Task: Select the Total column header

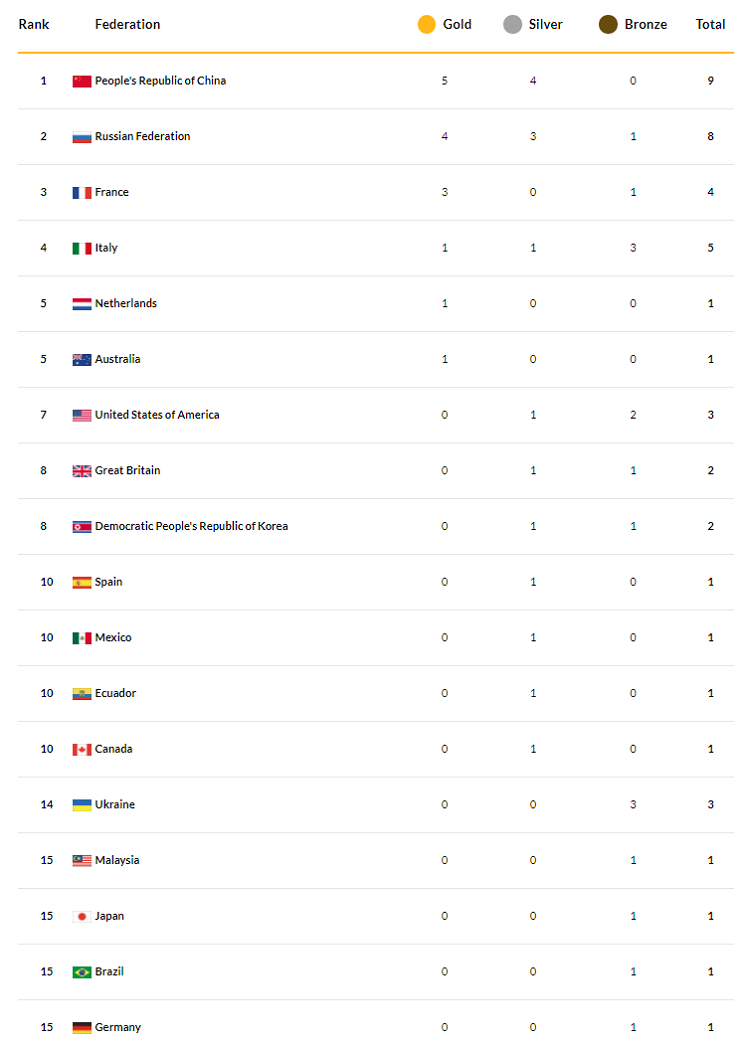Action: point(710,25)
